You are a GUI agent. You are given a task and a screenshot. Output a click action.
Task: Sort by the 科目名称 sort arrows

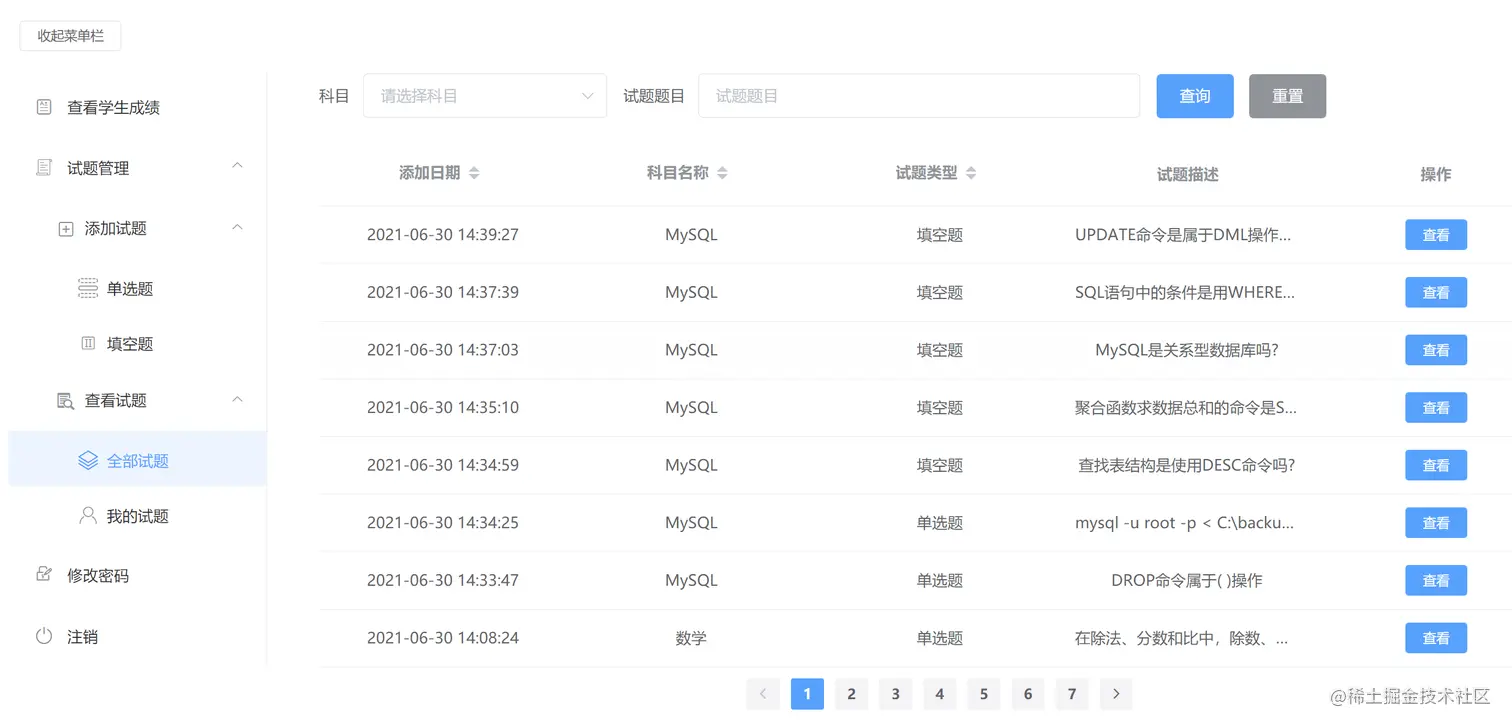[722, 173]
